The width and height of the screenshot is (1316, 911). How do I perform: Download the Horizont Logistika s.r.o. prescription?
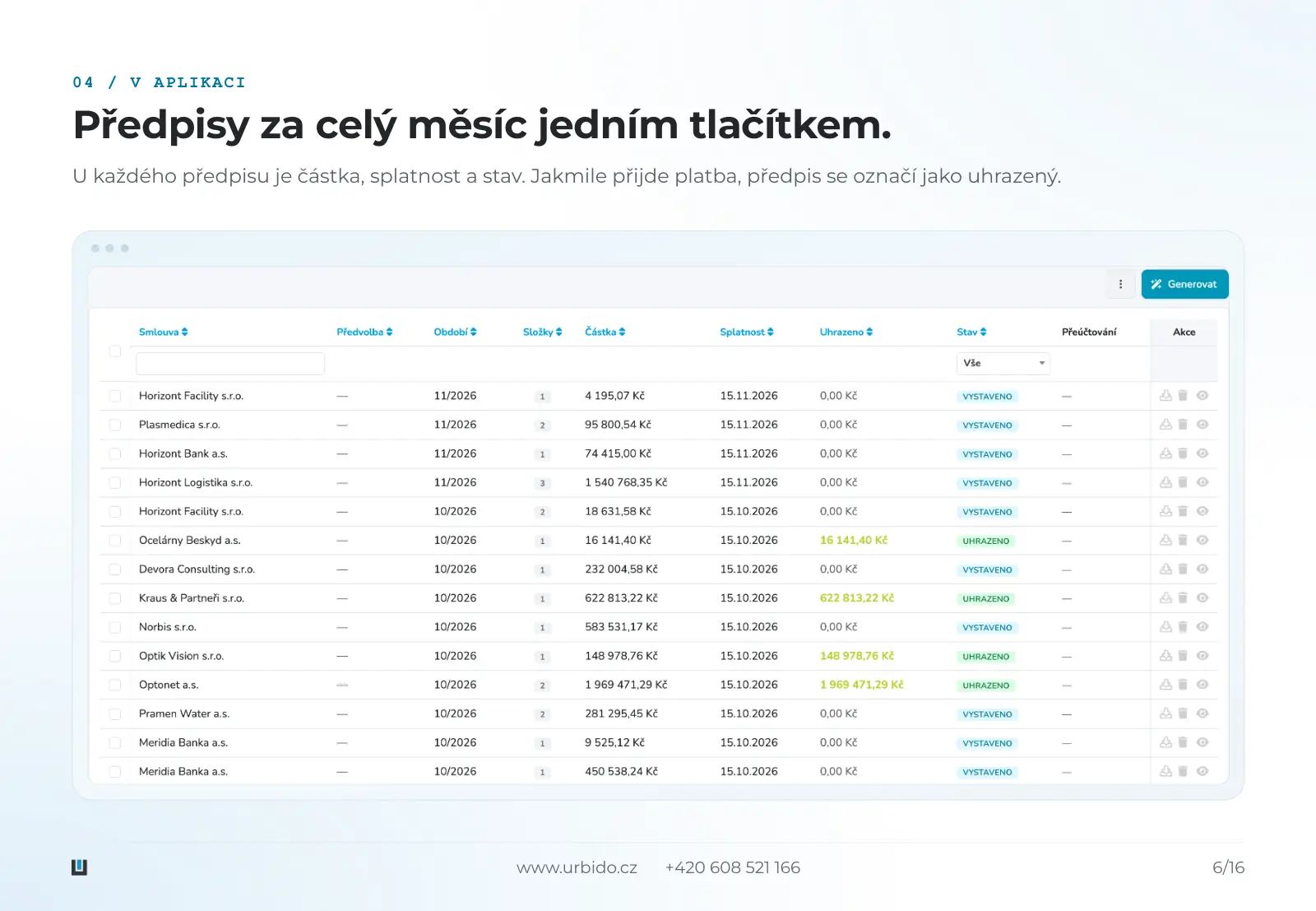coord(1165,482)
